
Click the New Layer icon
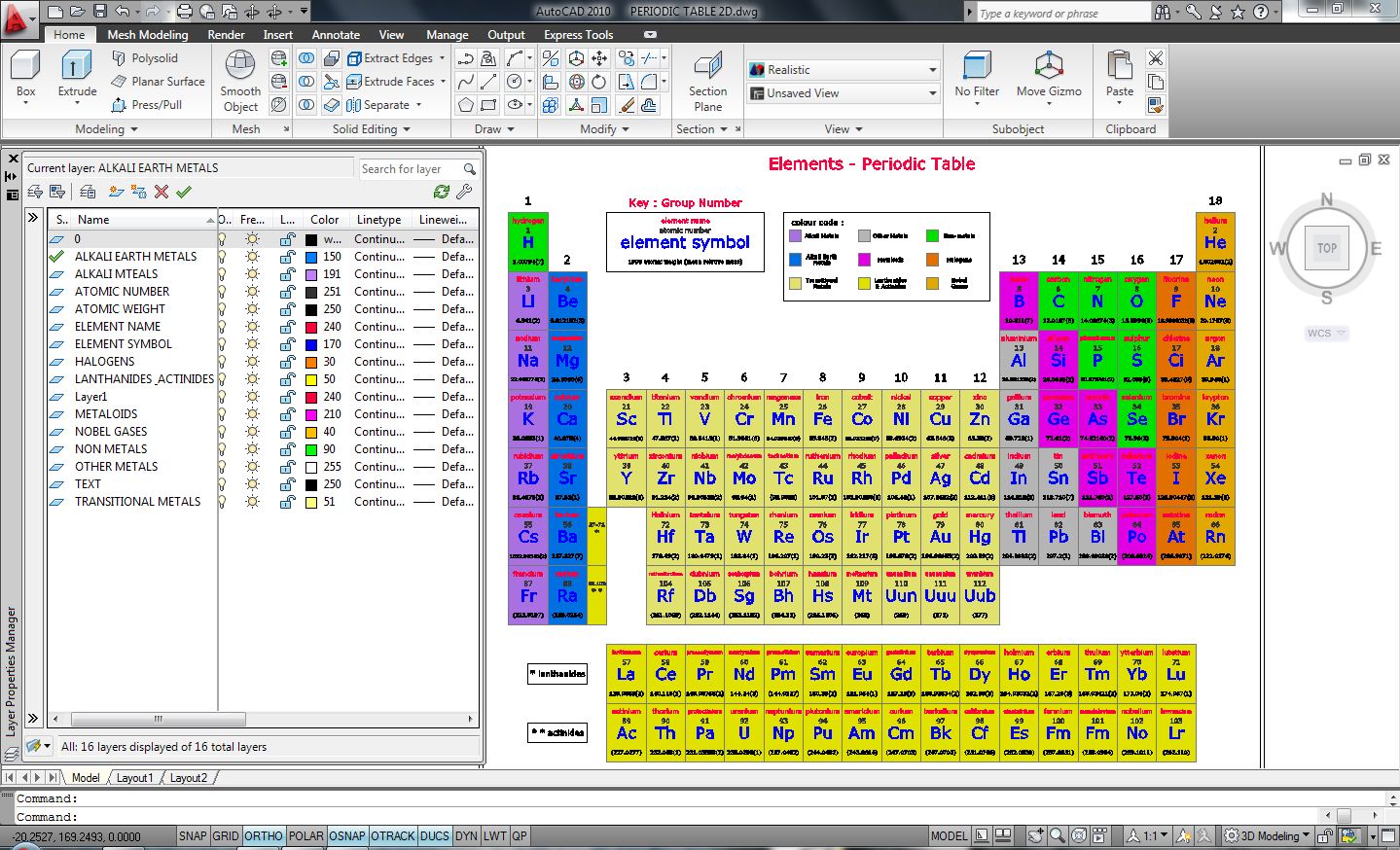(117, 192)
